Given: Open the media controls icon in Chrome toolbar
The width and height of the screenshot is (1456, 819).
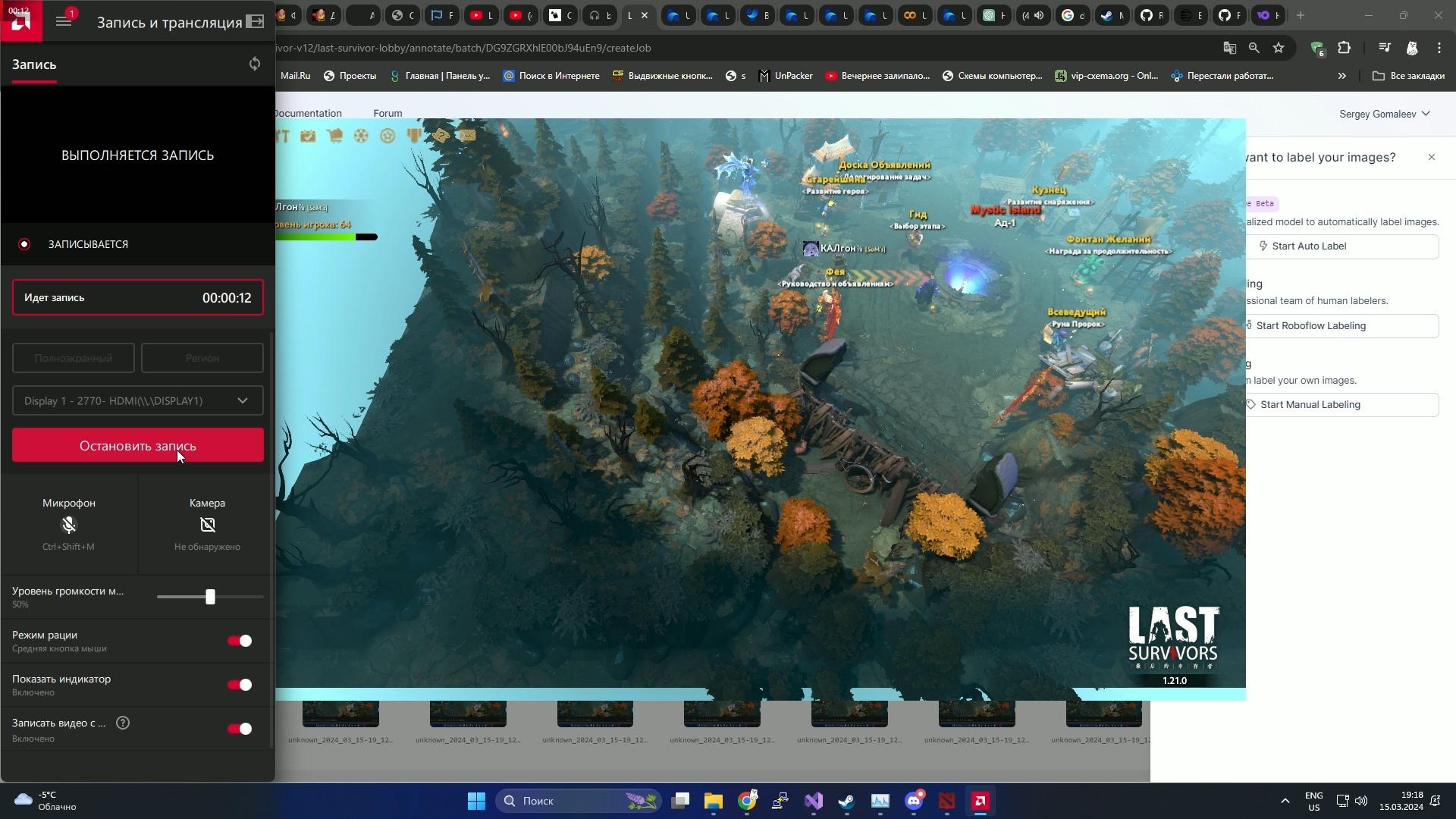Looking at the screenshot, I should point(1385,48).
